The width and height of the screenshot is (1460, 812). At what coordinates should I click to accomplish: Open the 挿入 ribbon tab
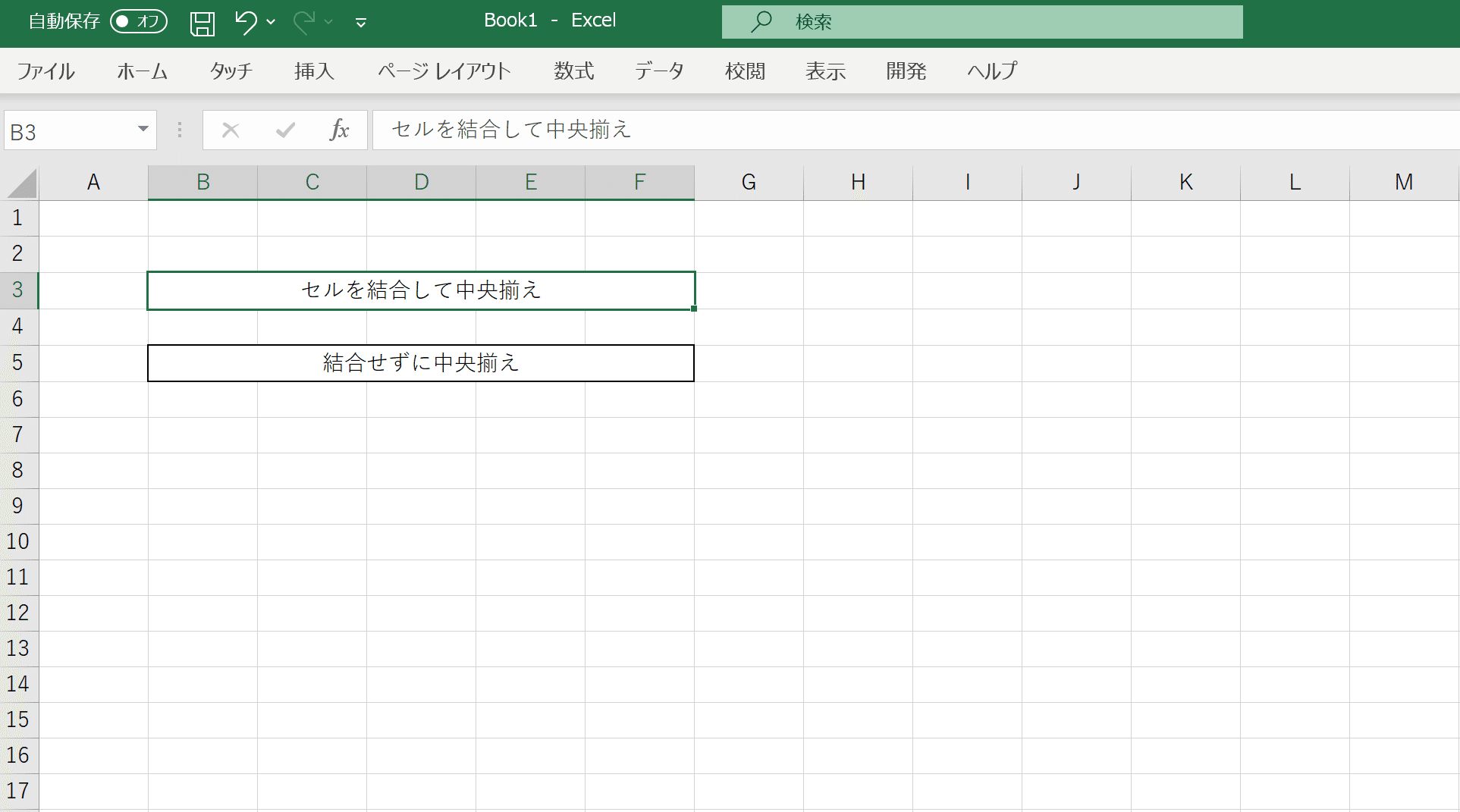pos(314,71)
